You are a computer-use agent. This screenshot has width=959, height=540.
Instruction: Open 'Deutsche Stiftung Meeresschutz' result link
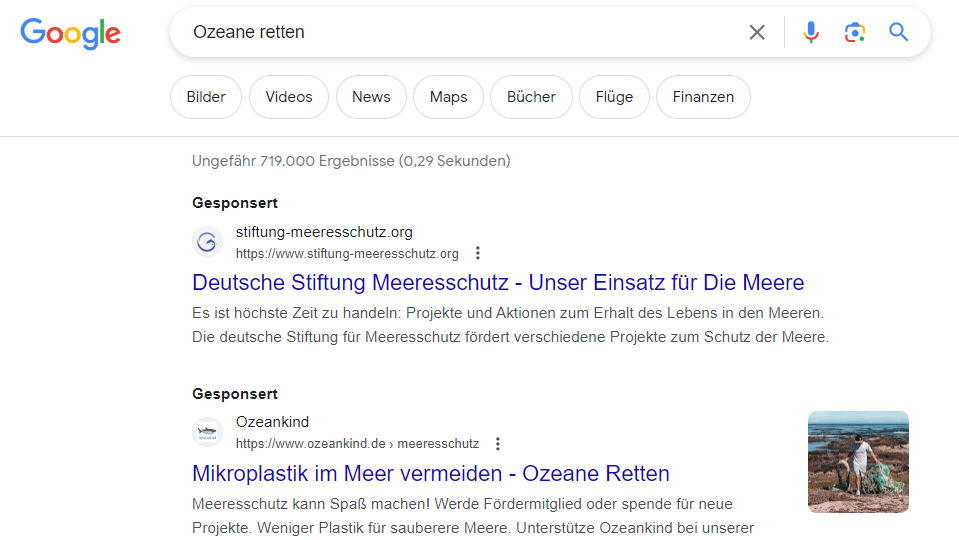click(x=498, y=283)
